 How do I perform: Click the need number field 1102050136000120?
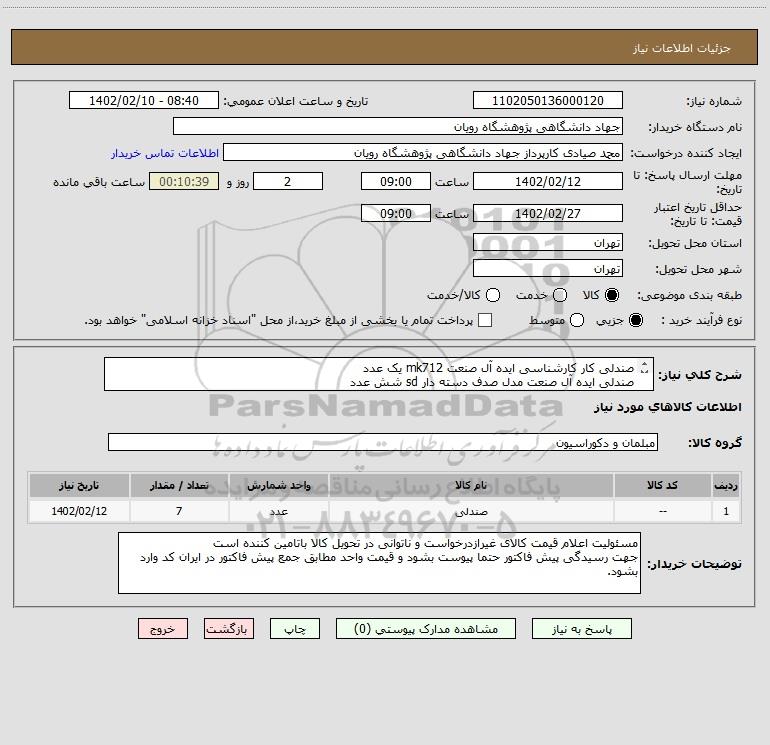(x=548, y=101)
